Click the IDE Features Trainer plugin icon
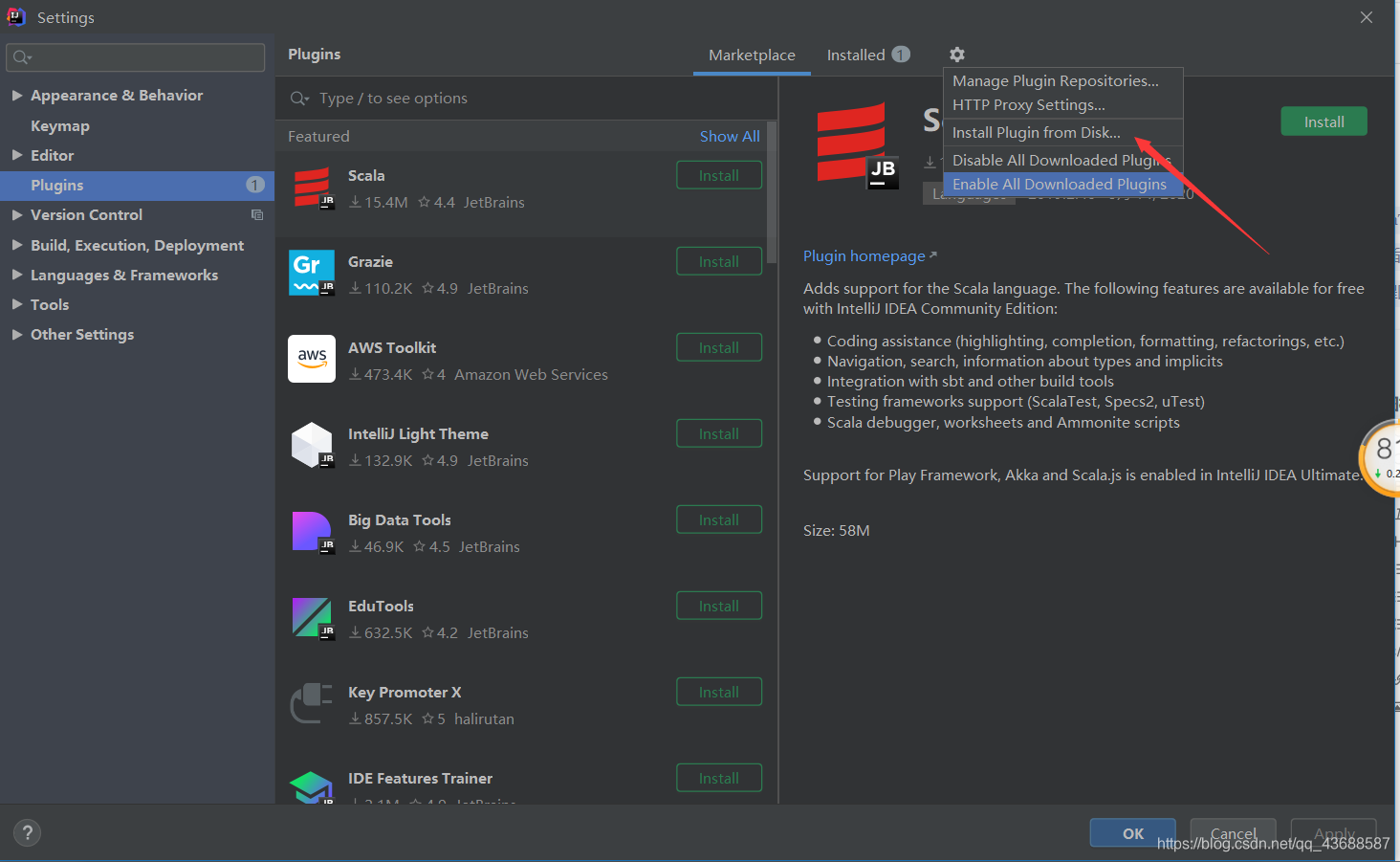 pyautogui.click(x=312, y=787)
